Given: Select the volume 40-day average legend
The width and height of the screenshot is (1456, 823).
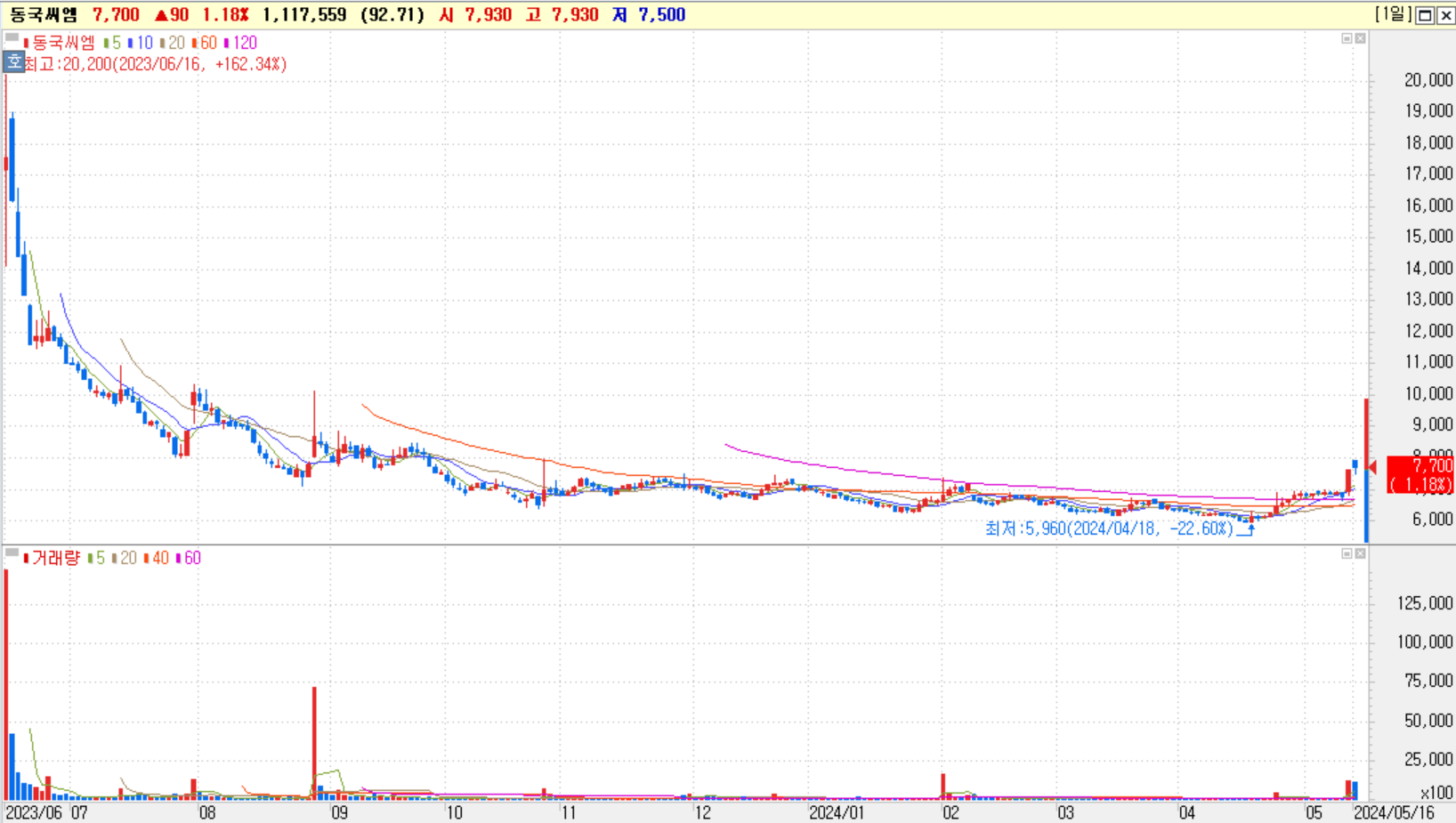Looking at the screenshot, I should (x=157, y=558).
